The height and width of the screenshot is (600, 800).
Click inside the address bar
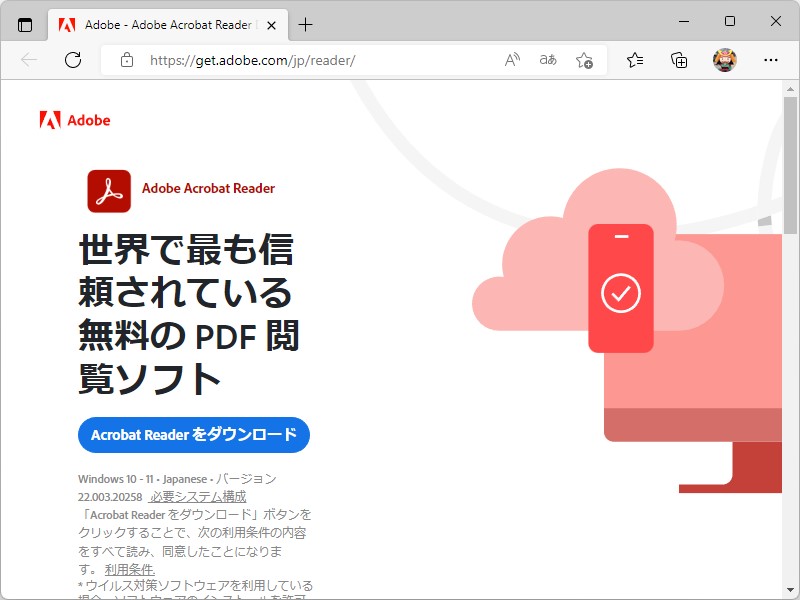pos(300,60)
